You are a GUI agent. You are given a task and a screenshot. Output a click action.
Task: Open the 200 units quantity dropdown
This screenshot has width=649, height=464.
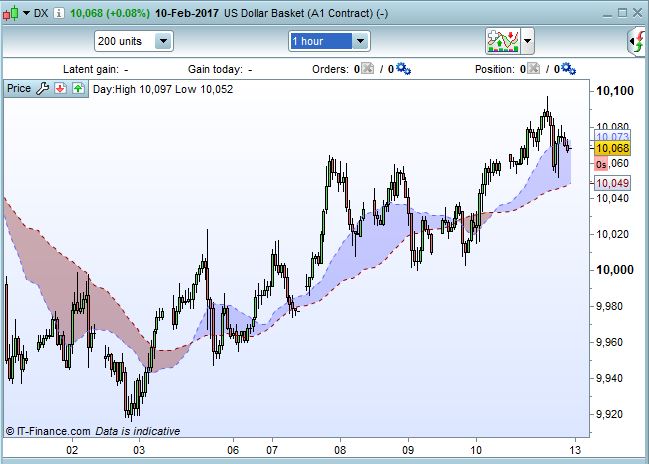(x=134, y=41)
